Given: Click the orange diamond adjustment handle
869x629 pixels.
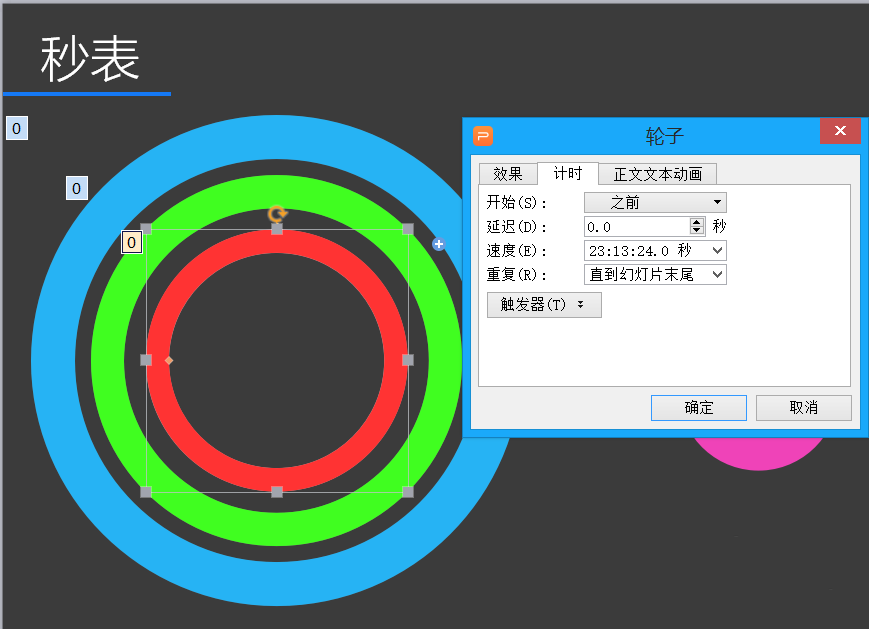Looking at the screenshot, I should 169,360.
